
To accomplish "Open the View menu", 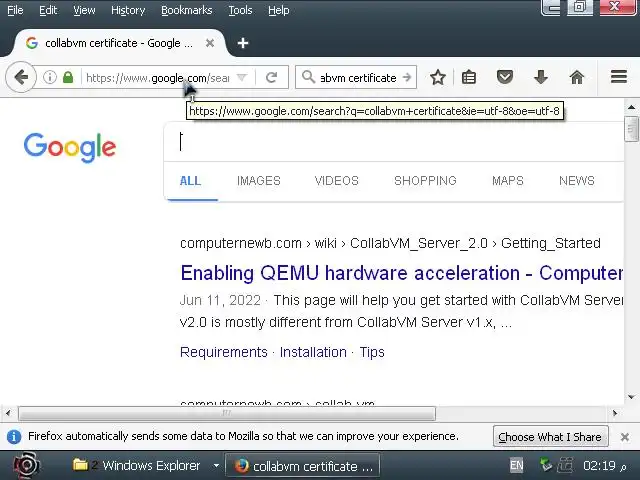I will (x=84, y=10).
